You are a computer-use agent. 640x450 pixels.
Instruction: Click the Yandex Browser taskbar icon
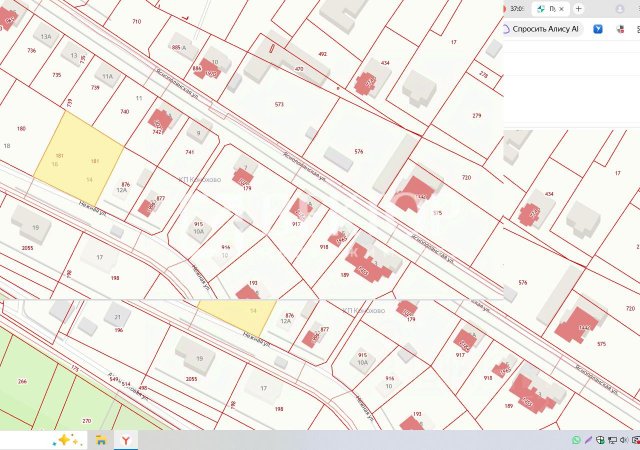click(x=126, y=440)
